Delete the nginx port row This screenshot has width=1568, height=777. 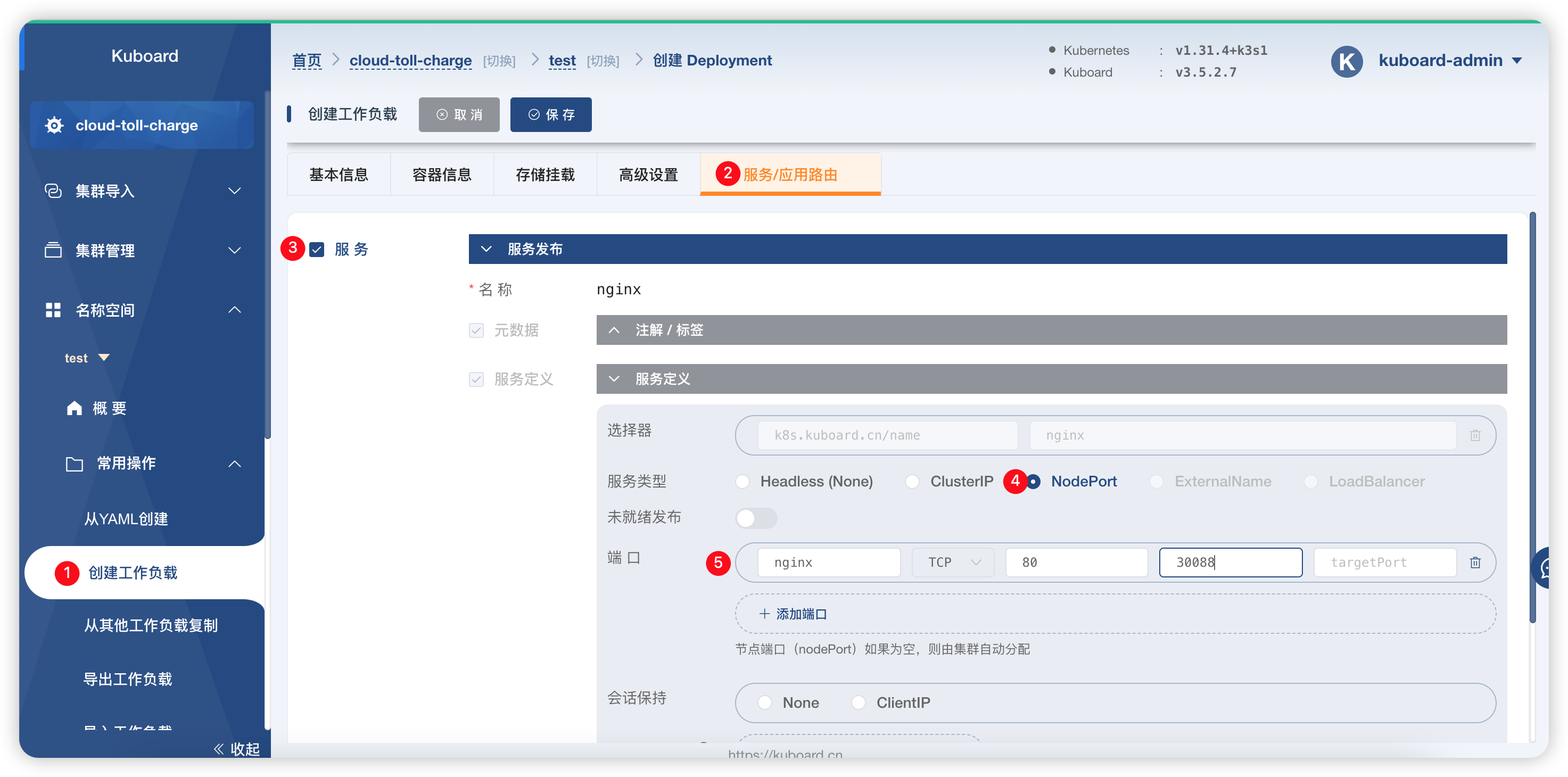tap(1475, 562)
